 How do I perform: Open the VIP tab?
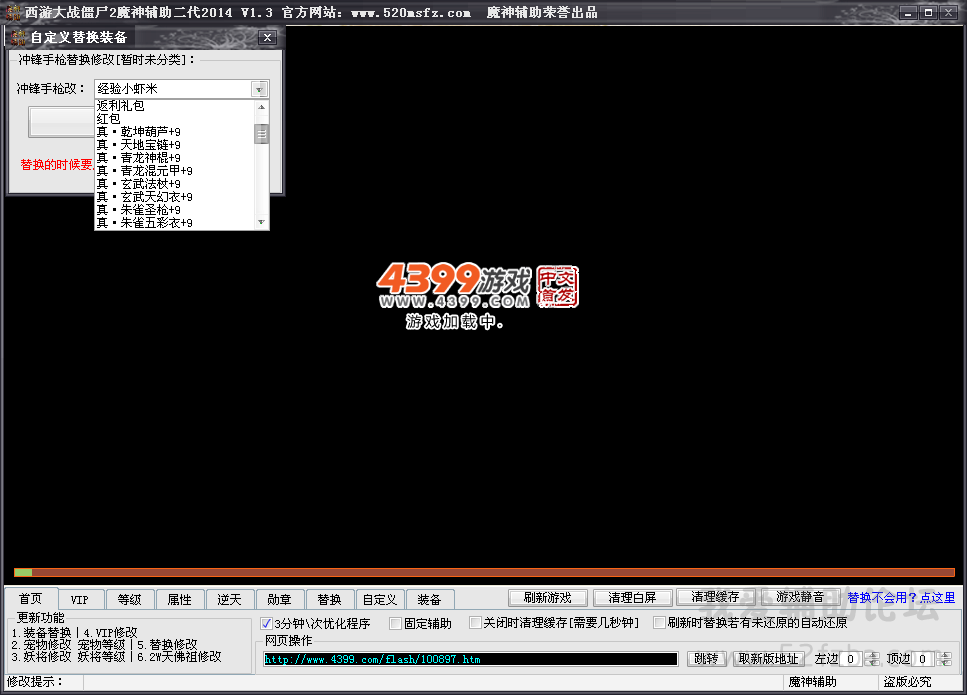[80, 599]
